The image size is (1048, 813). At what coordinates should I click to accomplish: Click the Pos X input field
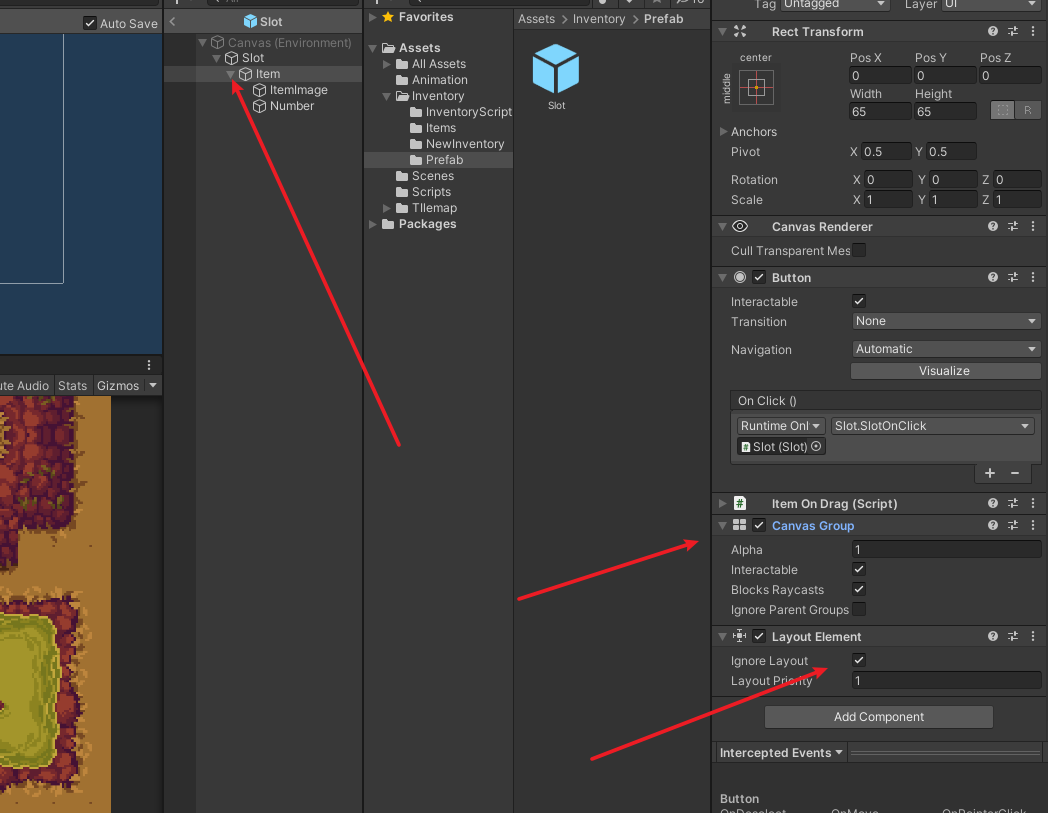[x=880, y=75]
